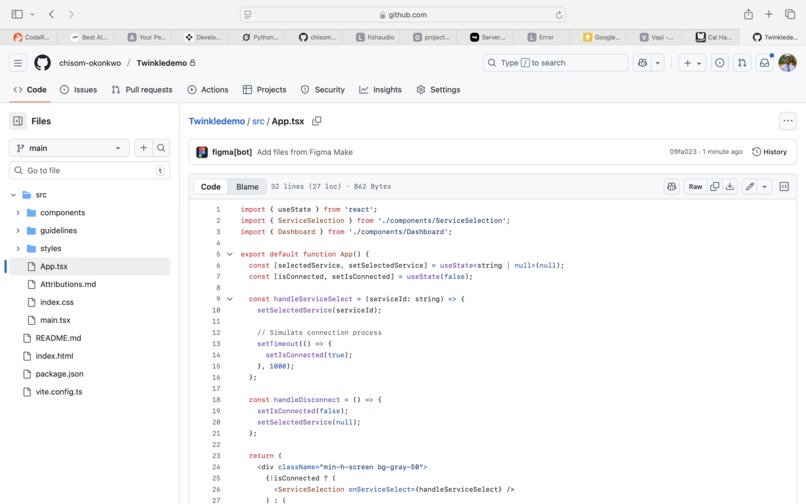Collapse handleServiceSelect block at line 9
The width and height of the screenshot is (806, 504).
coord(230,299)
